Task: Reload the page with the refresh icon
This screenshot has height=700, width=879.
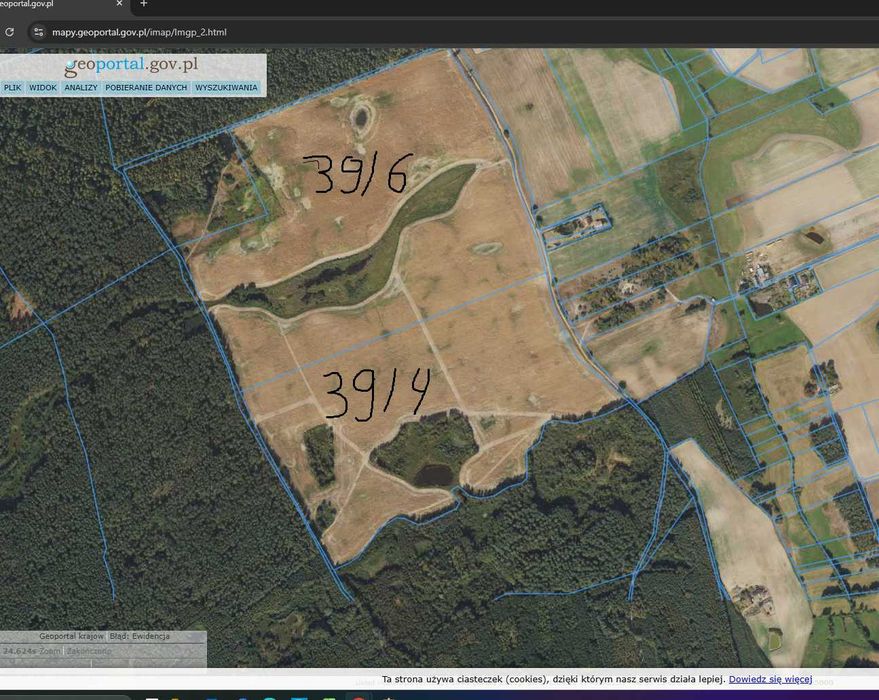Action: click(x=10, y=33)
